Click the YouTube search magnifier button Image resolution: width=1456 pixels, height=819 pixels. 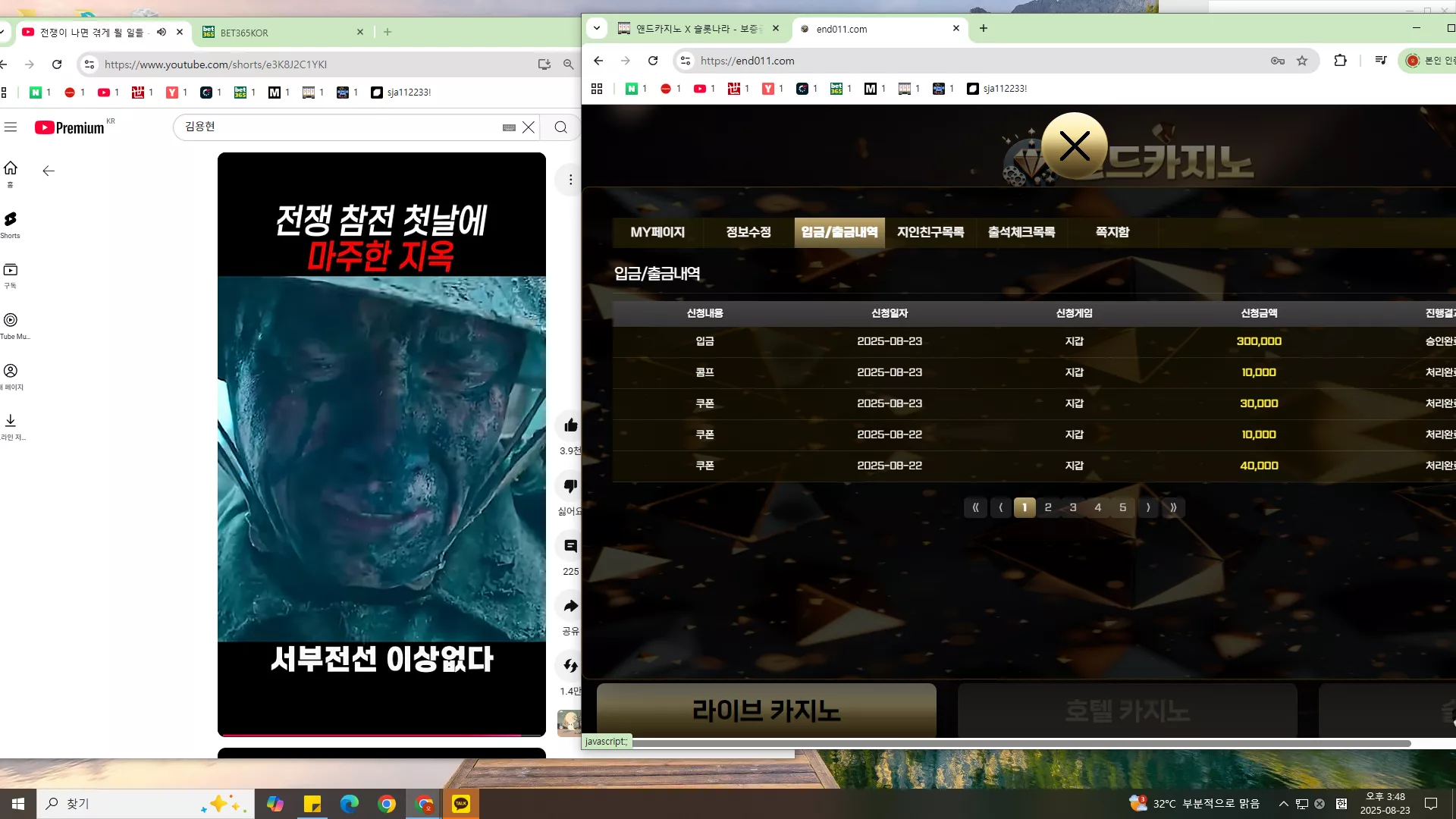tap(560, 127)
